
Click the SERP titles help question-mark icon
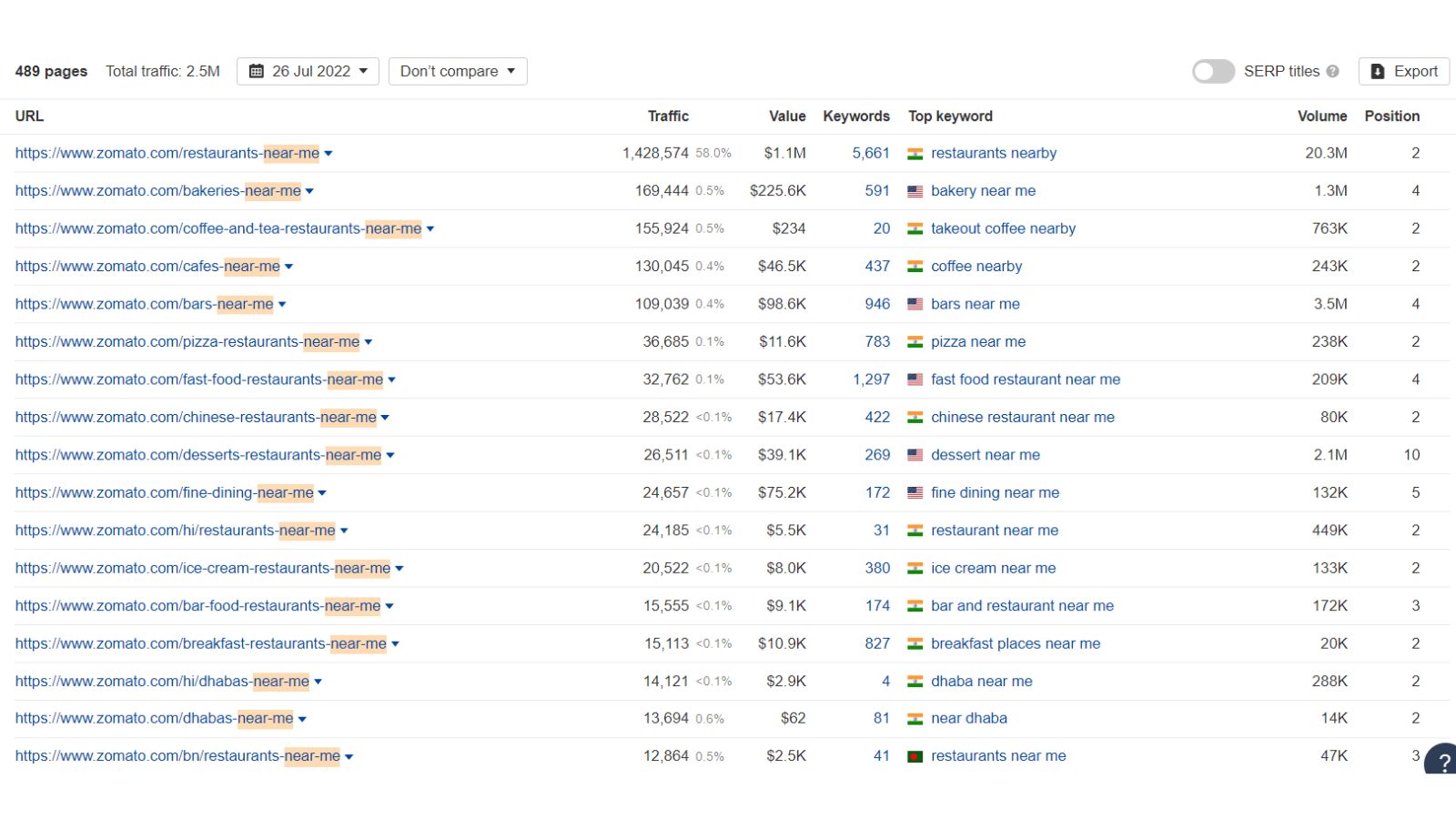[x=1332, y=71]
